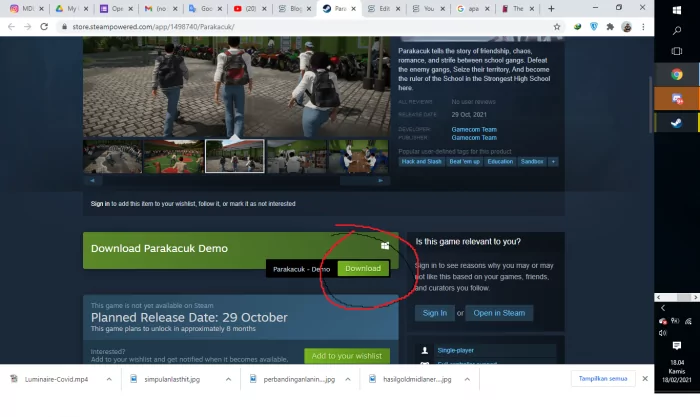Screen dimensions: 700x417
Task: Switch to the Instagram tab
Action: [x=27, y=8]
